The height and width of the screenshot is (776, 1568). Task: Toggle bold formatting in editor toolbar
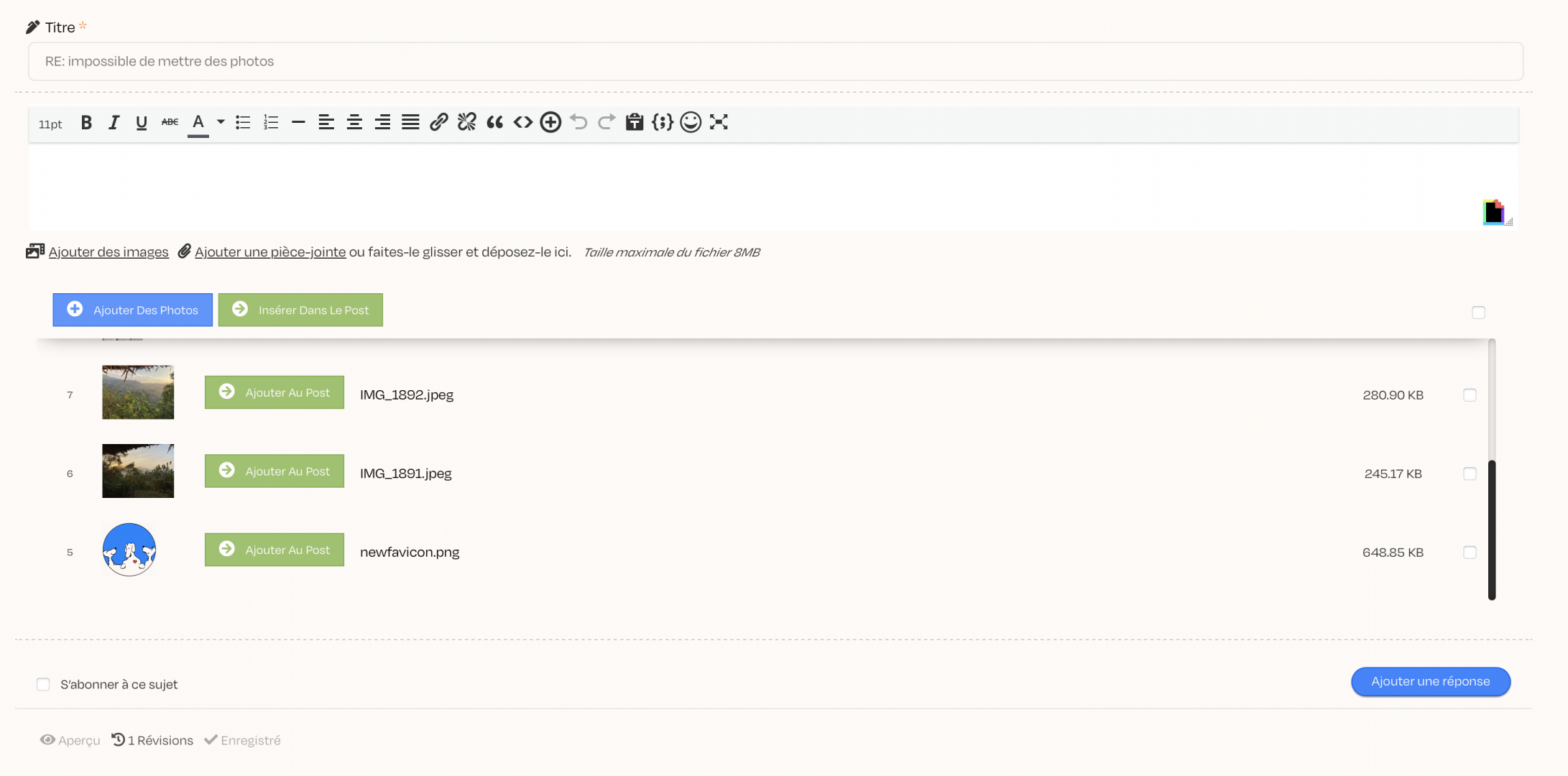pyautogui.click(x=86, y=123)
